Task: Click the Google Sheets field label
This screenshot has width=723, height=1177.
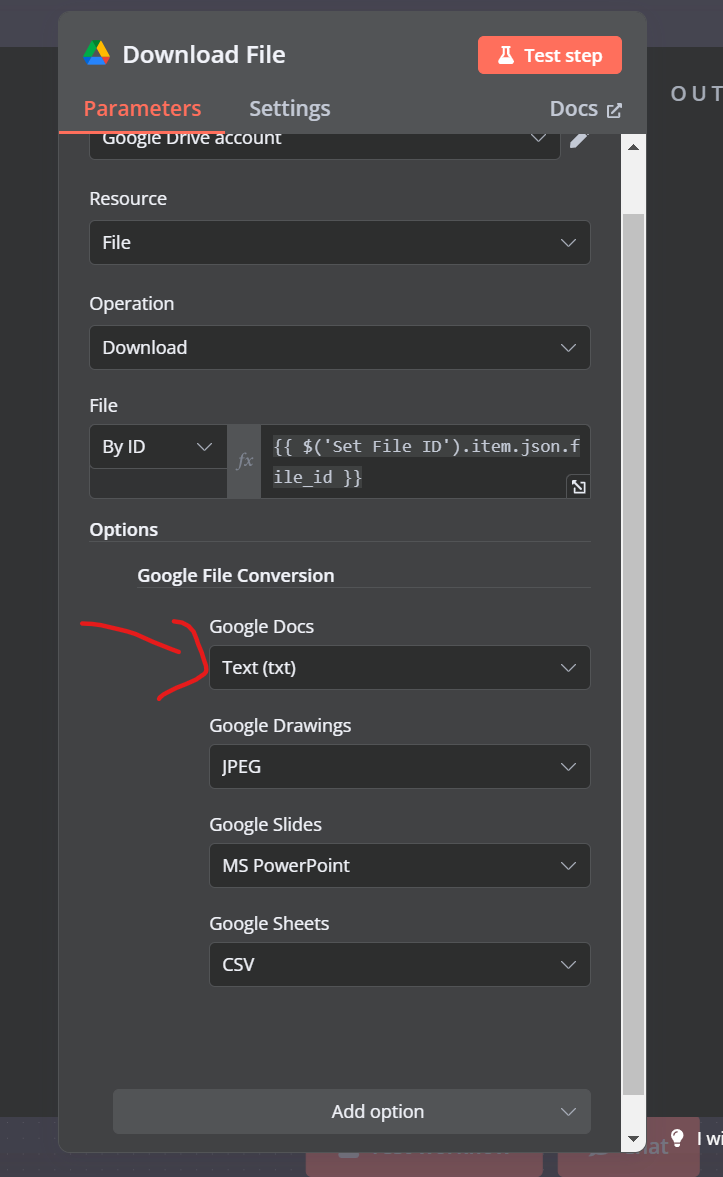Action: pos(270,924)
